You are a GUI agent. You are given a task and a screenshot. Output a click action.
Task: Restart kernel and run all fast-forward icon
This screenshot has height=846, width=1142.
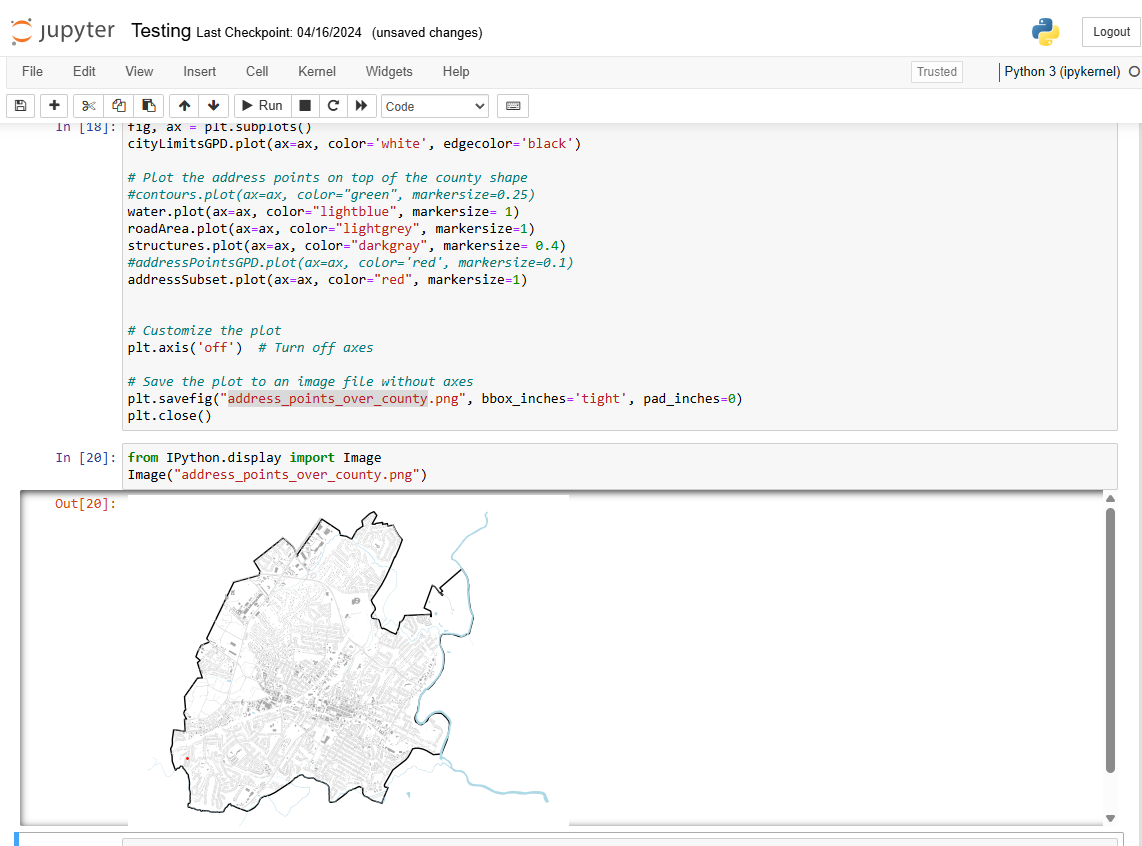pyautogui.click(x=361, y=106)
